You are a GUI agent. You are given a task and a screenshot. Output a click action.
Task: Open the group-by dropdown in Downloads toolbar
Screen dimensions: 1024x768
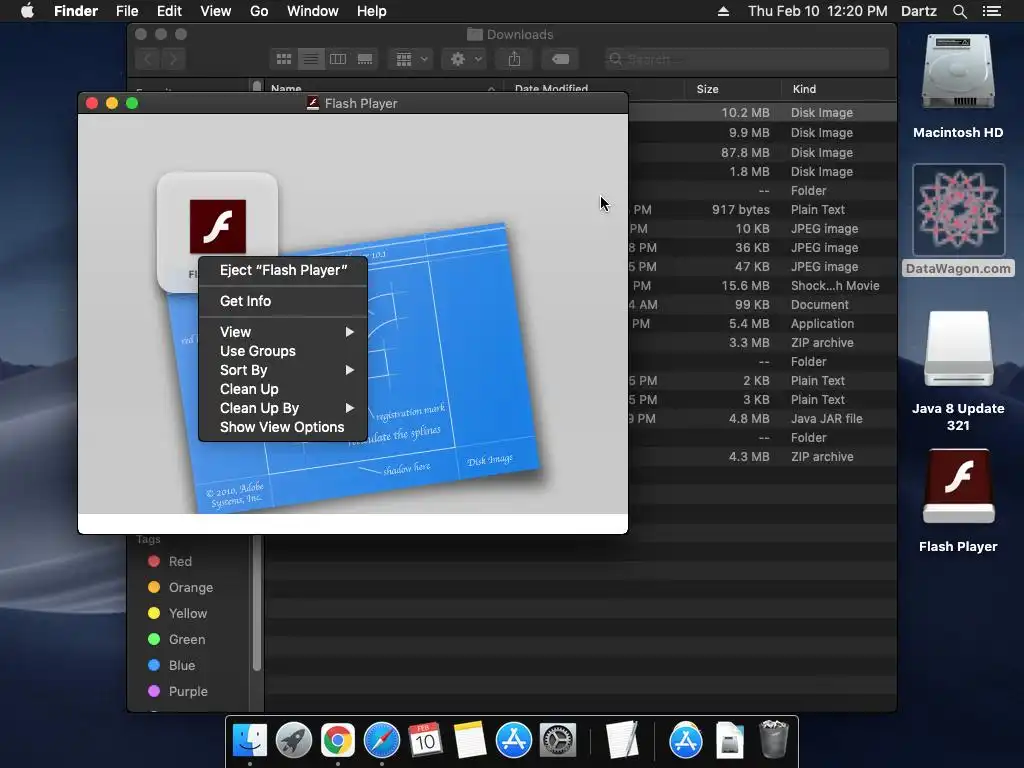coord(411,59)
